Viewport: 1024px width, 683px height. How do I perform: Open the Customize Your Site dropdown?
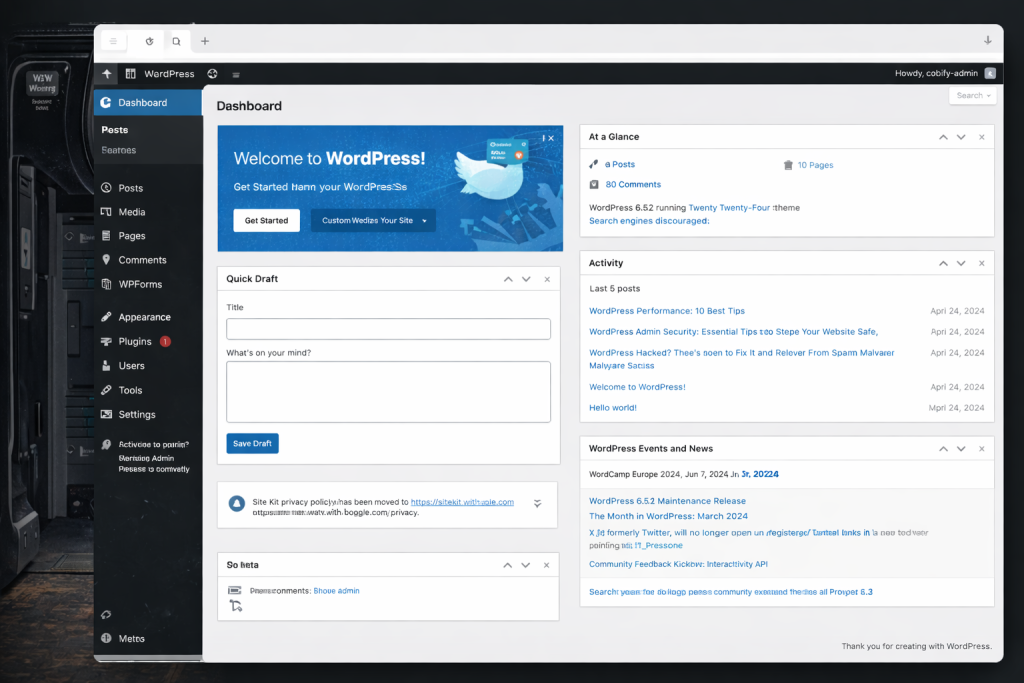coord(372,219)
